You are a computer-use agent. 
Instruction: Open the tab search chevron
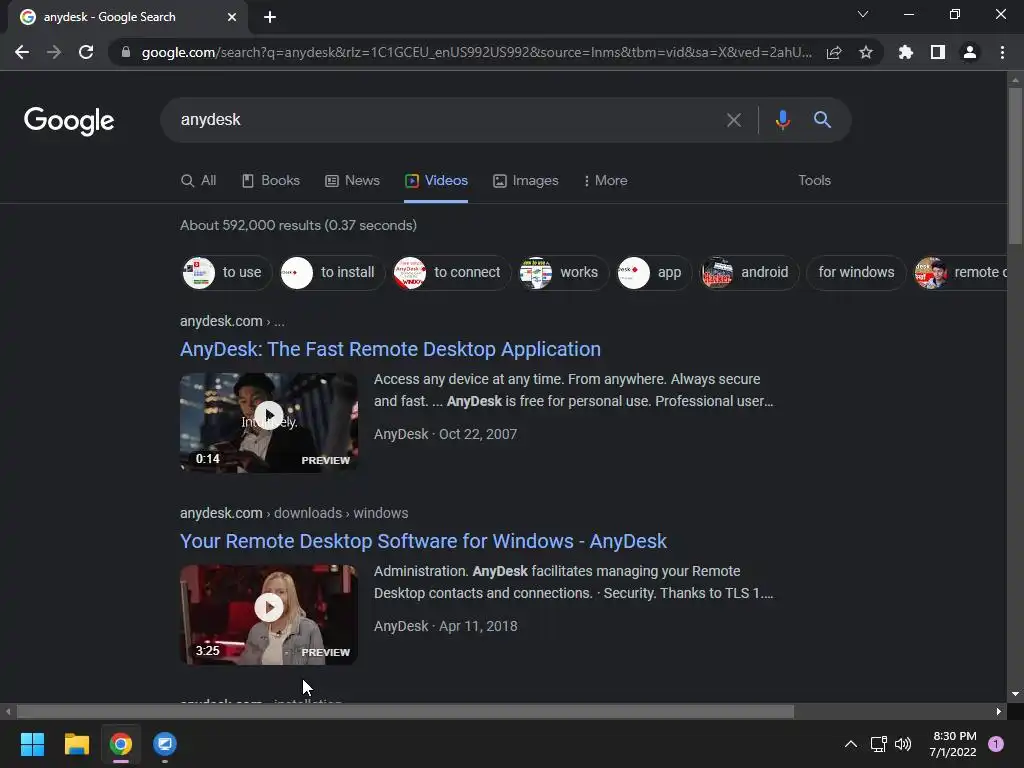coord(863,14)
